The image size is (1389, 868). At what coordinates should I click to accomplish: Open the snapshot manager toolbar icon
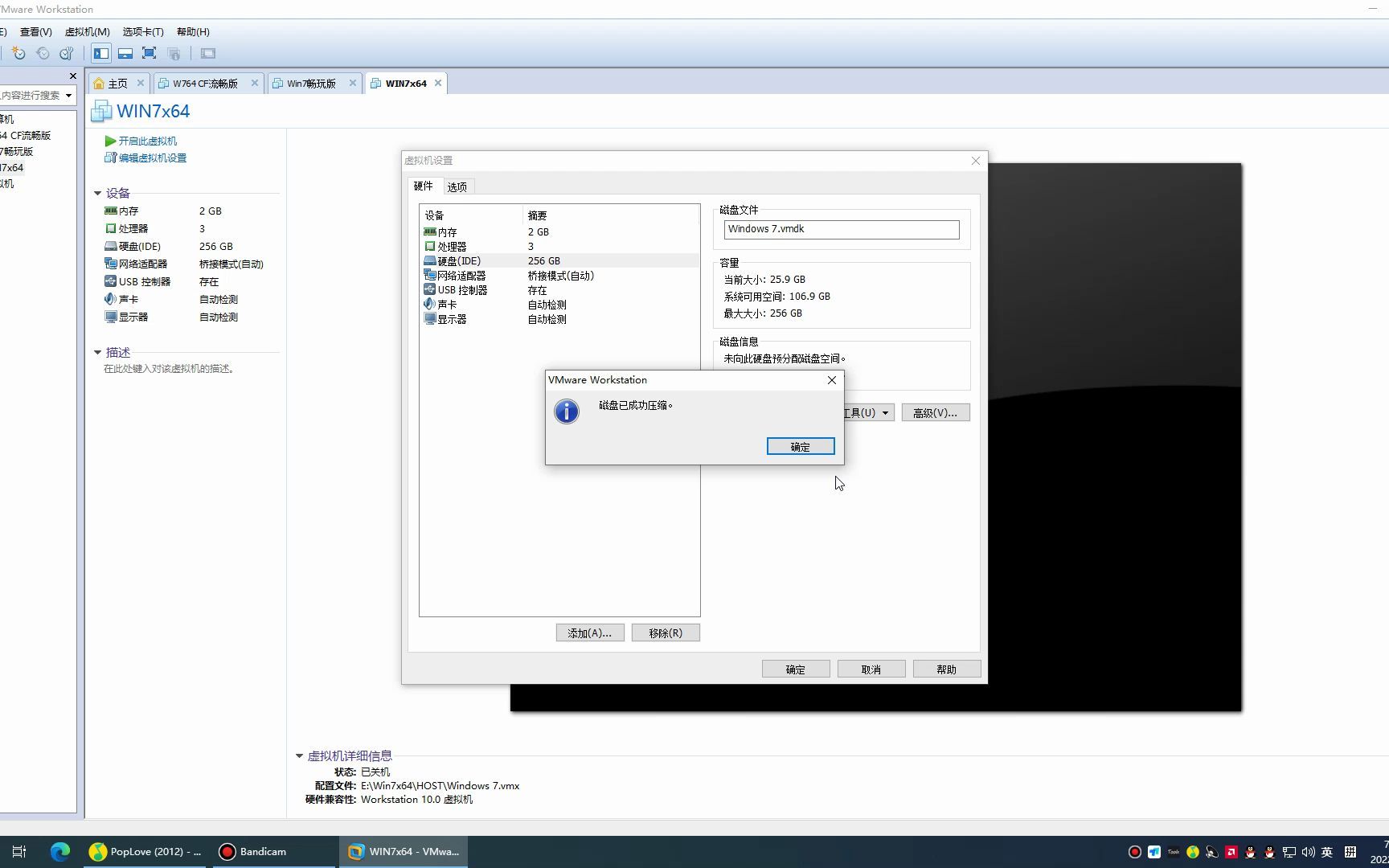tap(67, 54)
